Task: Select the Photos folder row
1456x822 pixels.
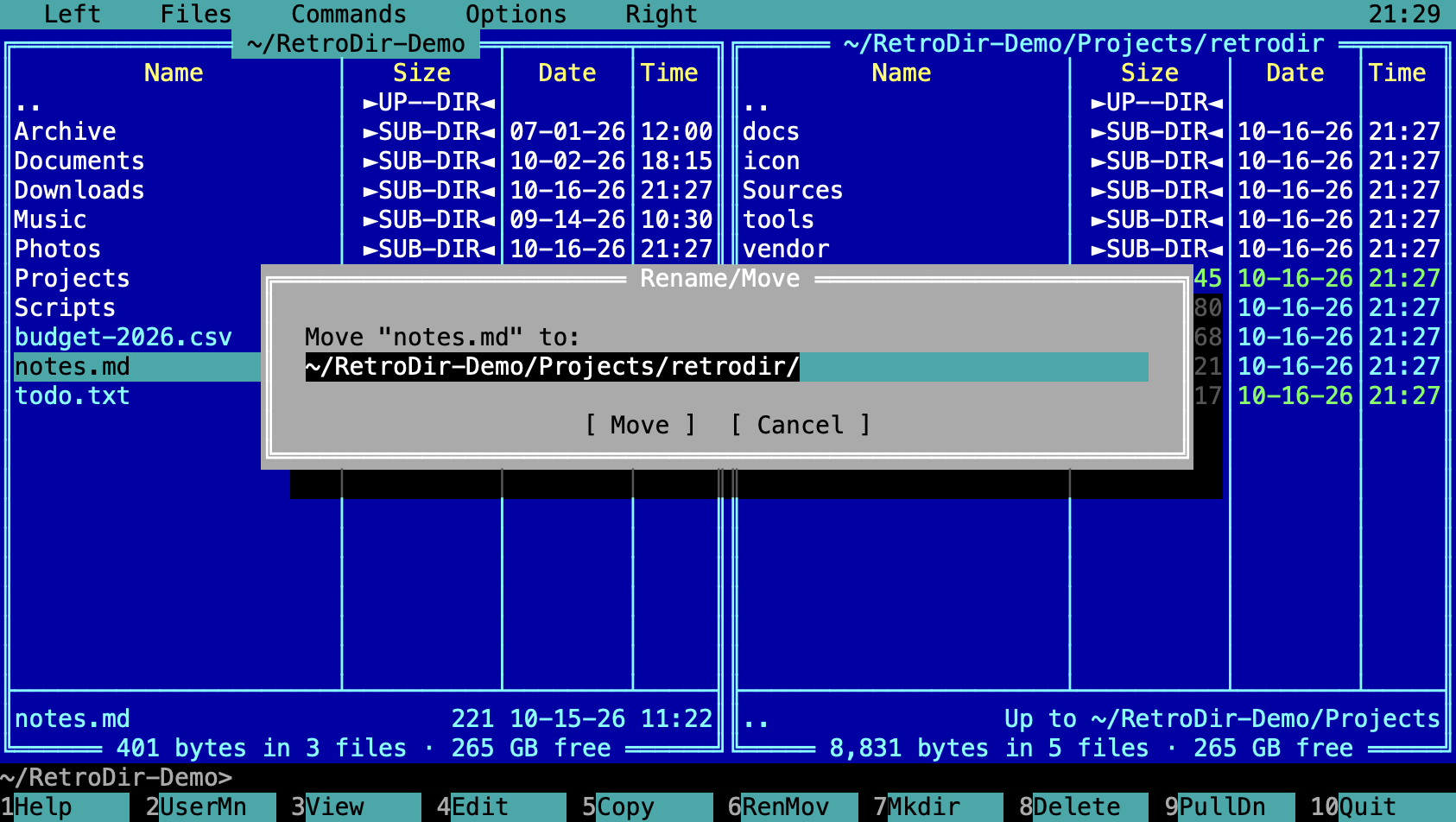Action: point(364,249)
